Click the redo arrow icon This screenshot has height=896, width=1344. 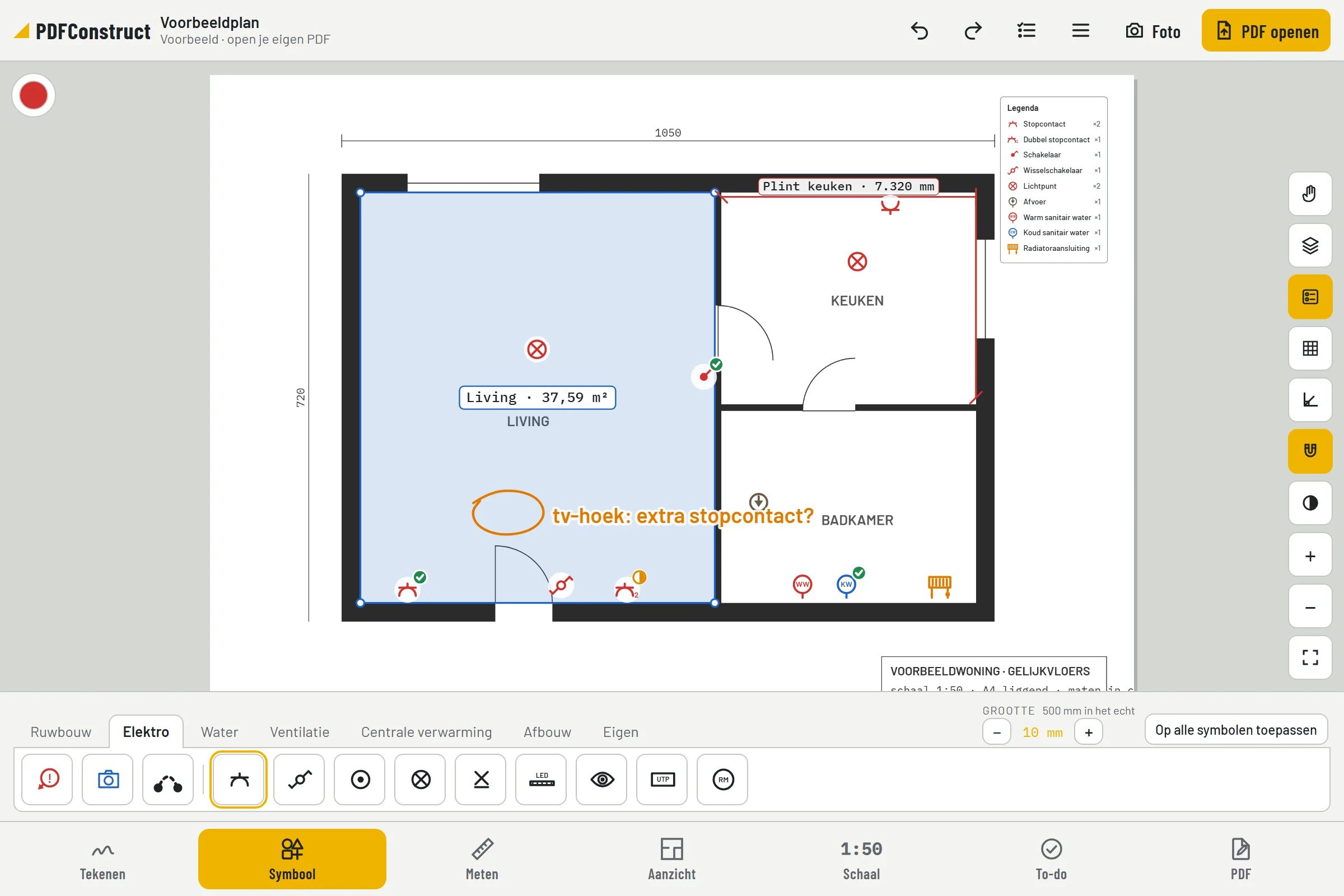coord(973,31)
